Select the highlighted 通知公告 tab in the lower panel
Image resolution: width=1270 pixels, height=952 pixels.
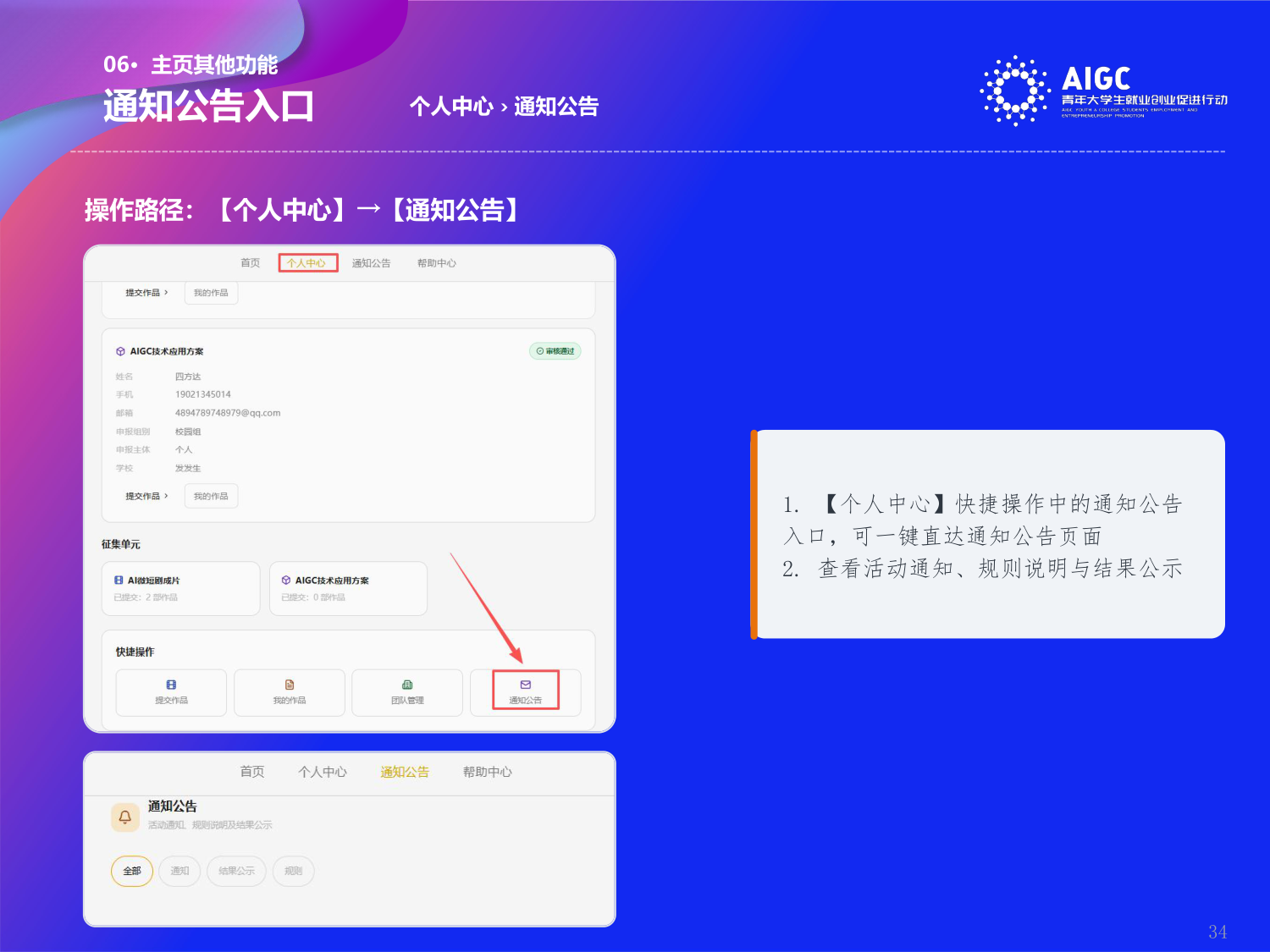coord(405,772)
